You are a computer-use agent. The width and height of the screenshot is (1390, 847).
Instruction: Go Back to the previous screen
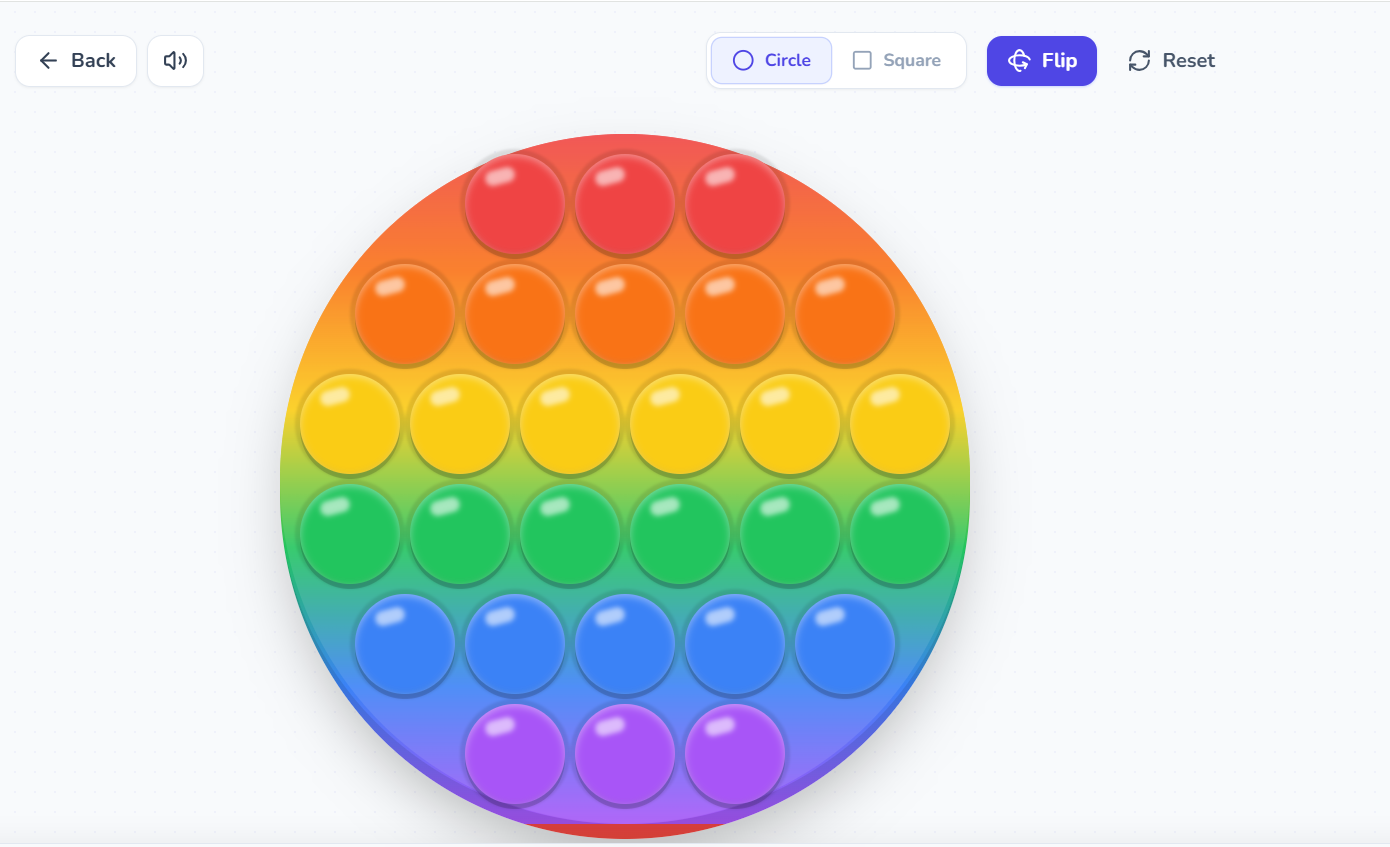tap(75, 60)
